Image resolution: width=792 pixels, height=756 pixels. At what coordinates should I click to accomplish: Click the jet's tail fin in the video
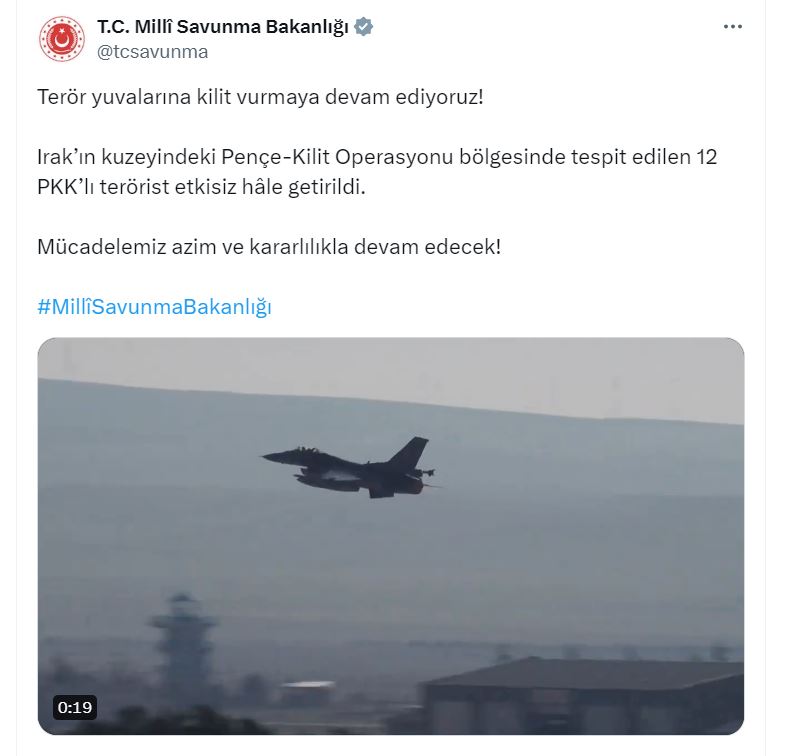tap(410, 452)
